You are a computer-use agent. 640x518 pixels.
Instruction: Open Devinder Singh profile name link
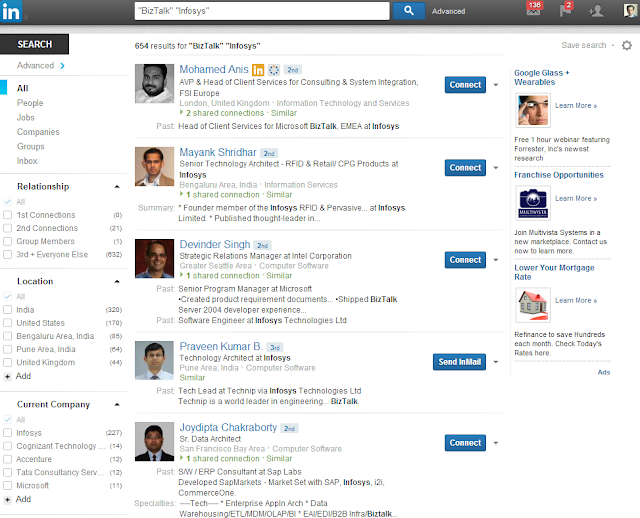coord(215,245)
